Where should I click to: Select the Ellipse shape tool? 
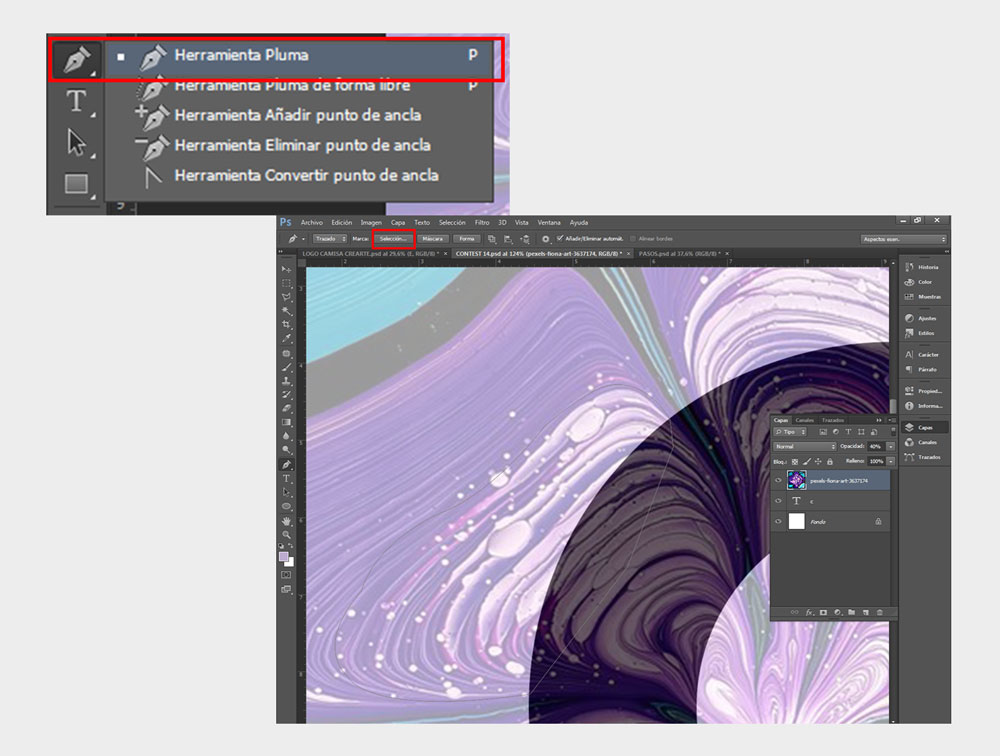(x=286, y=507)
